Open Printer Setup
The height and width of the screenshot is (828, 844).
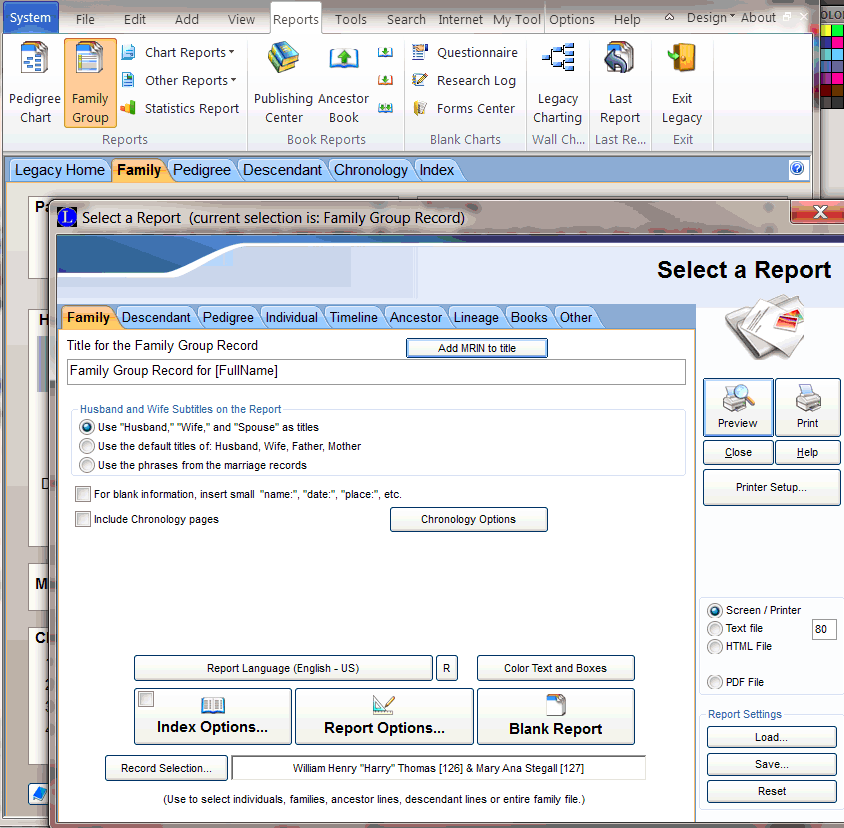(771, 487)
